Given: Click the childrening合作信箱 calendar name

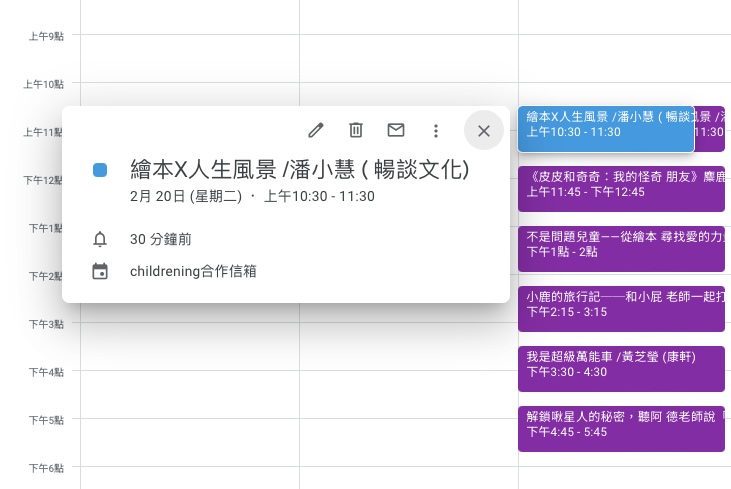Looking at the screenshot, I should tap(193, 271).
